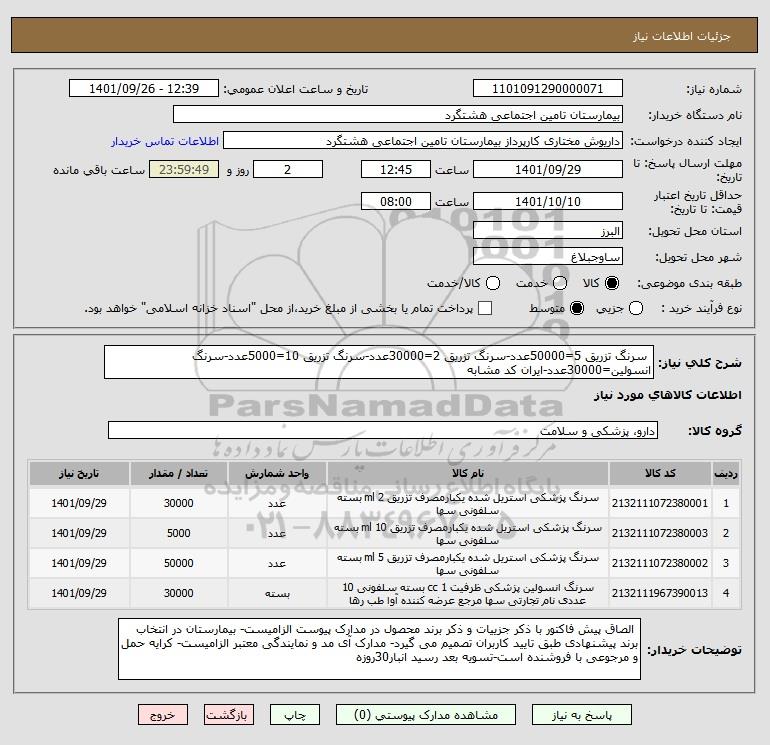Click the response deadline date 1401/09/29 field
This screenshot has height=745, width=770.
[548, 170]
